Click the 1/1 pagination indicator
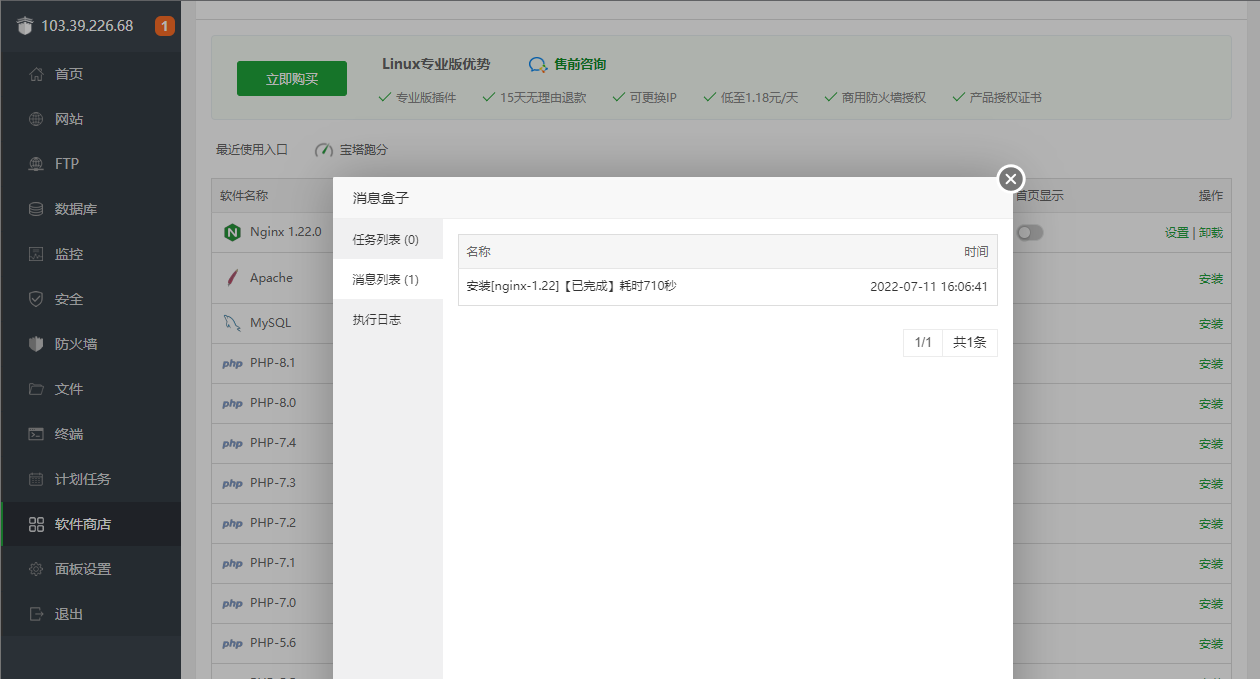This screenshot has height=679, width=1260. (923, 343)
